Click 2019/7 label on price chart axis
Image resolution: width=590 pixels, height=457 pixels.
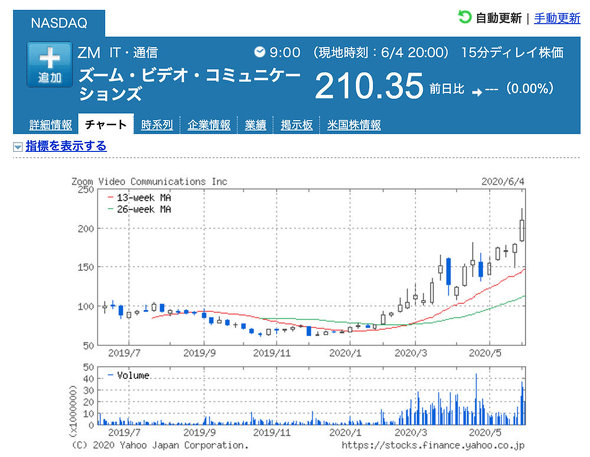(124, 353)
